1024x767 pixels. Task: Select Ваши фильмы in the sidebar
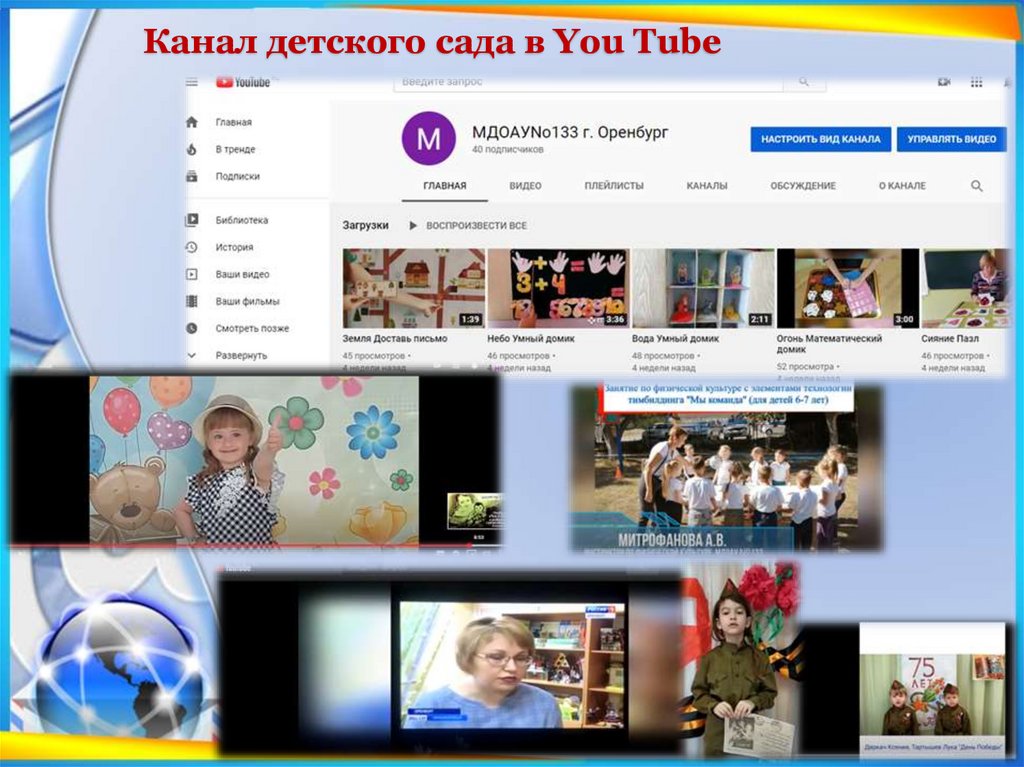tap(248, 301)
